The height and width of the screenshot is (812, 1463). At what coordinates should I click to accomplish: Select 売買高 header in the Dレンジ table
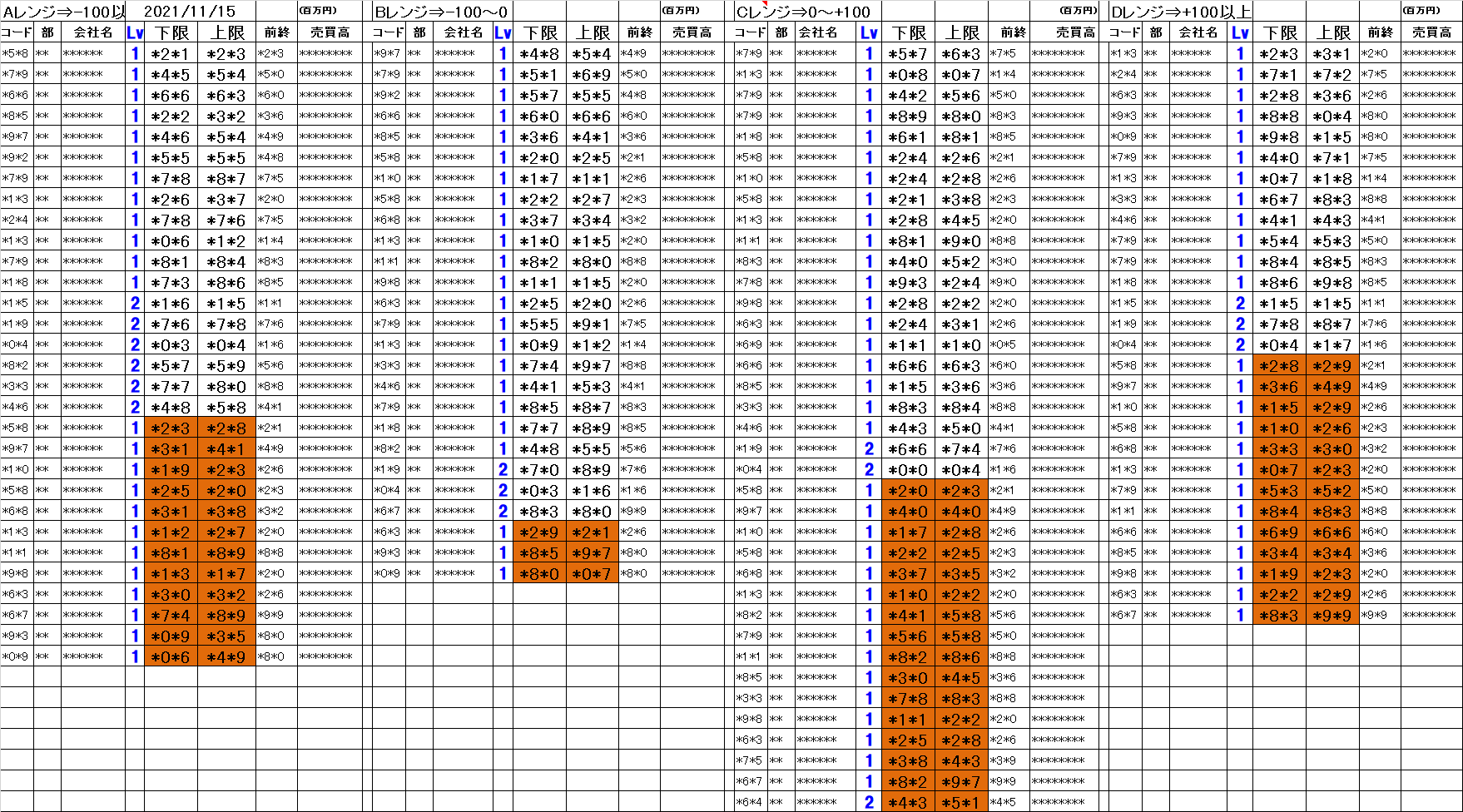click(x=1431, y=32)
